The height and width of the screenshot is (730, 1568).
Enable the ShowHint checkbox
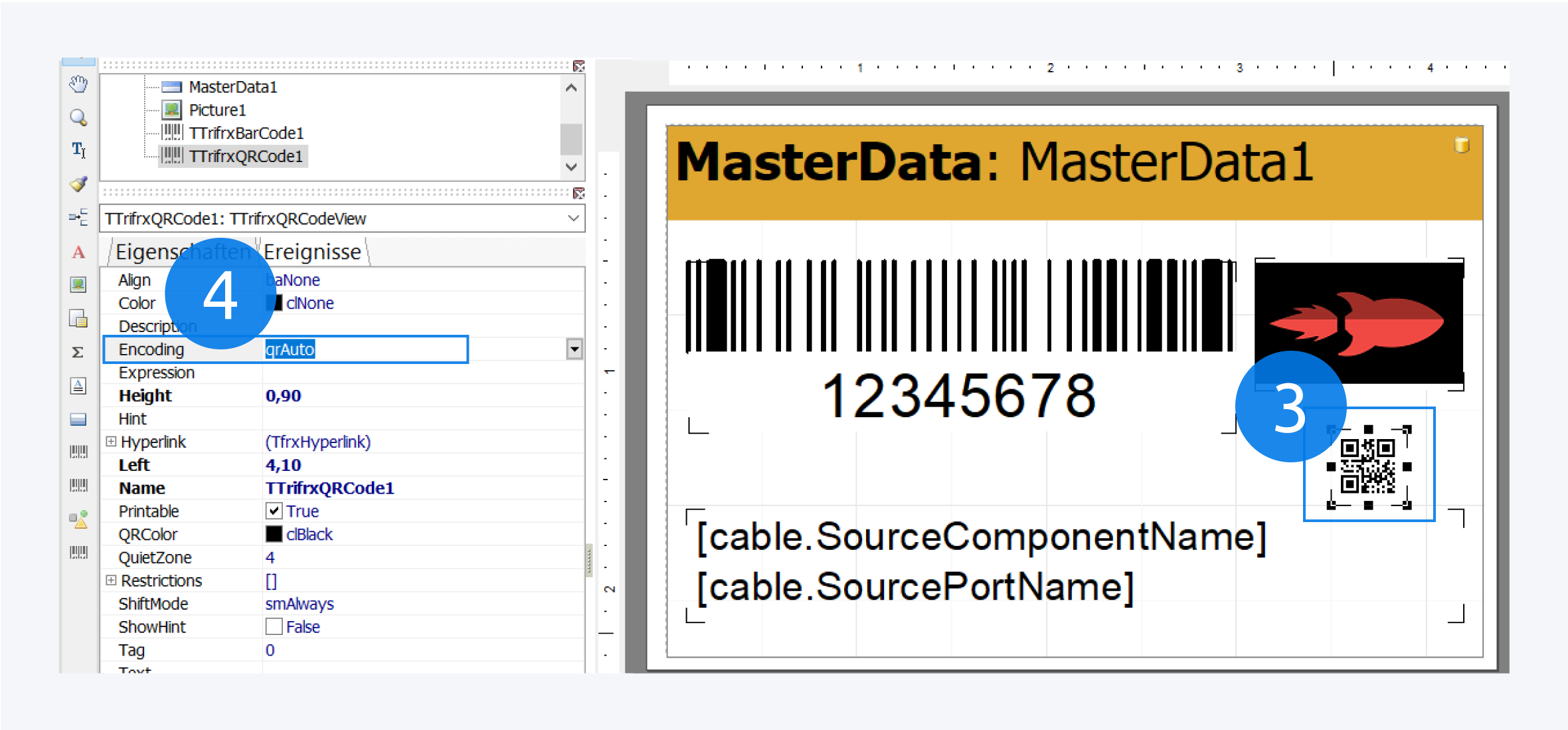pos(274,626)
